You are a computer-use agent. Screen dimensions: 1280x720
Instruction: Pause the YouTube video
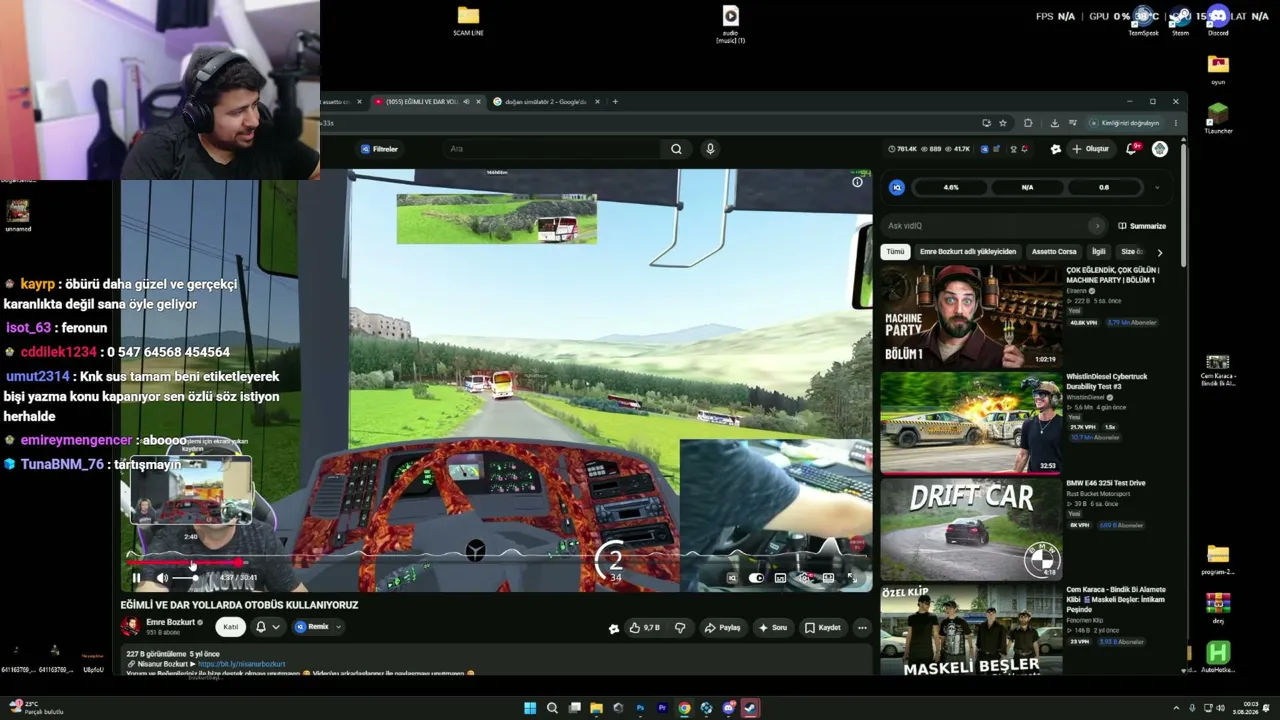(137, 578)
